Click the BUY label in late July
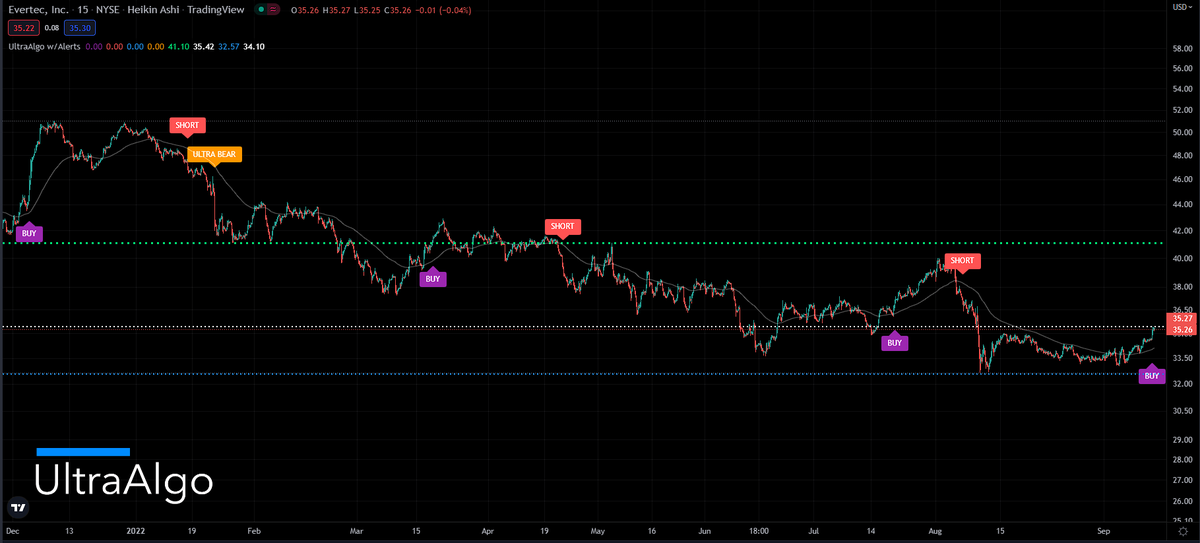 pos(894,343)
